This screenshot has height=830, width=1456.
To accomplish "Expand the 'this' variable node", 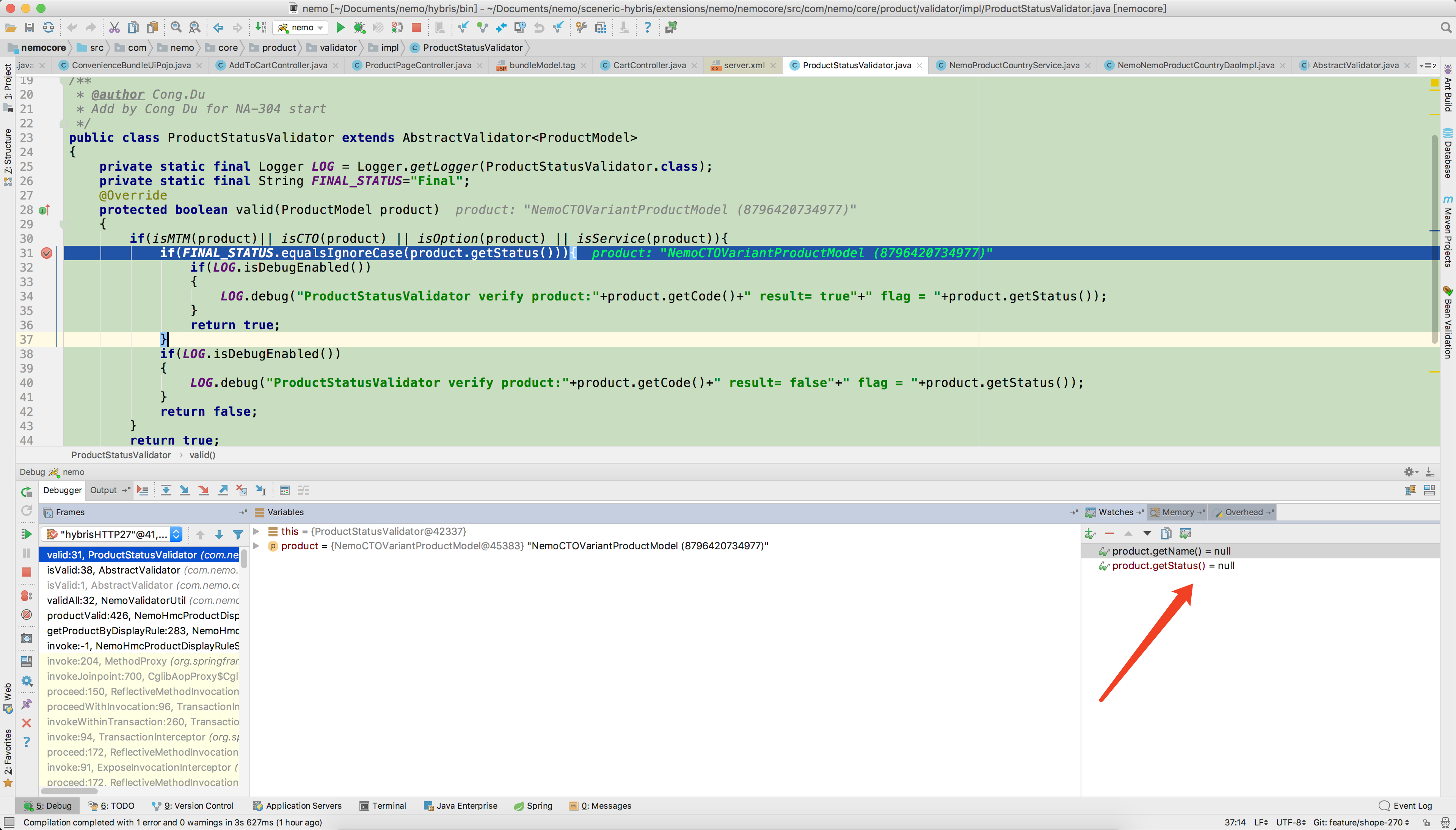I will tap(256, 531).
